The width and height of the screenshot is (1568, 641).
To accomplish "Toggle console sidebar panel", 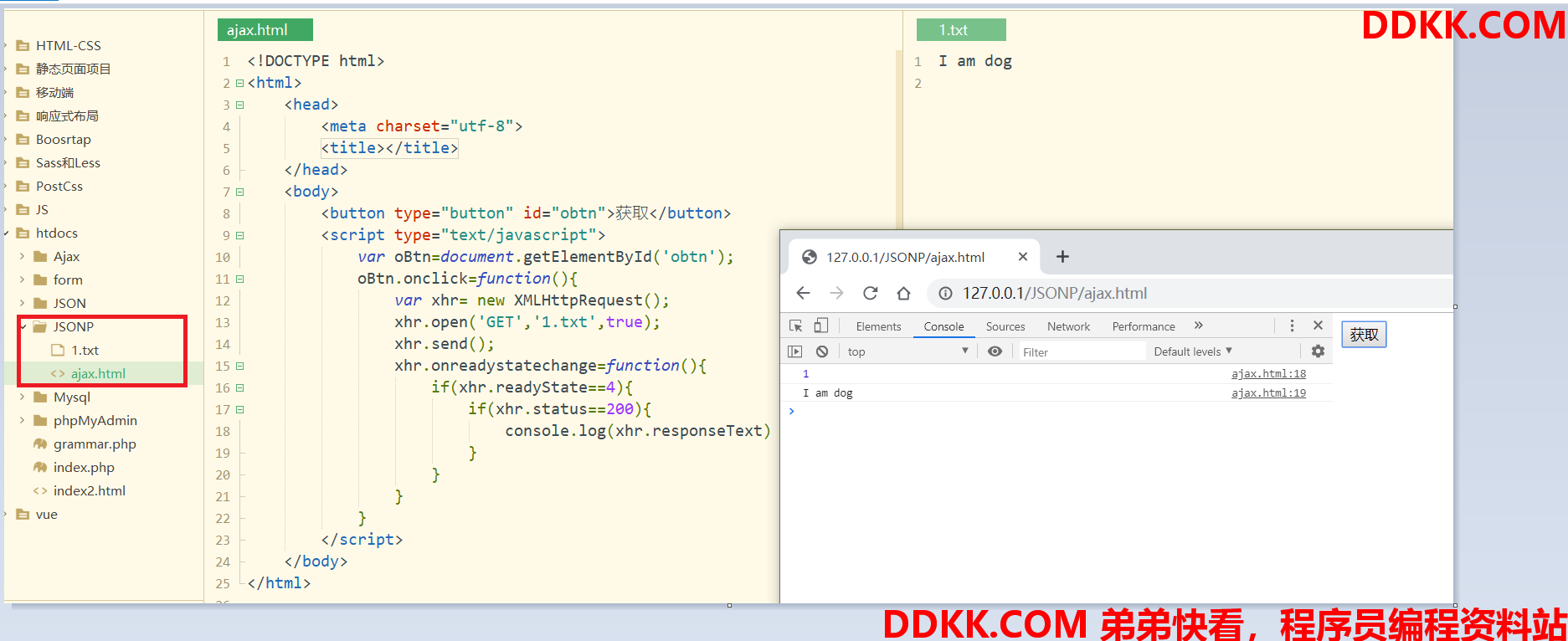I will click(x=795, y=351).
